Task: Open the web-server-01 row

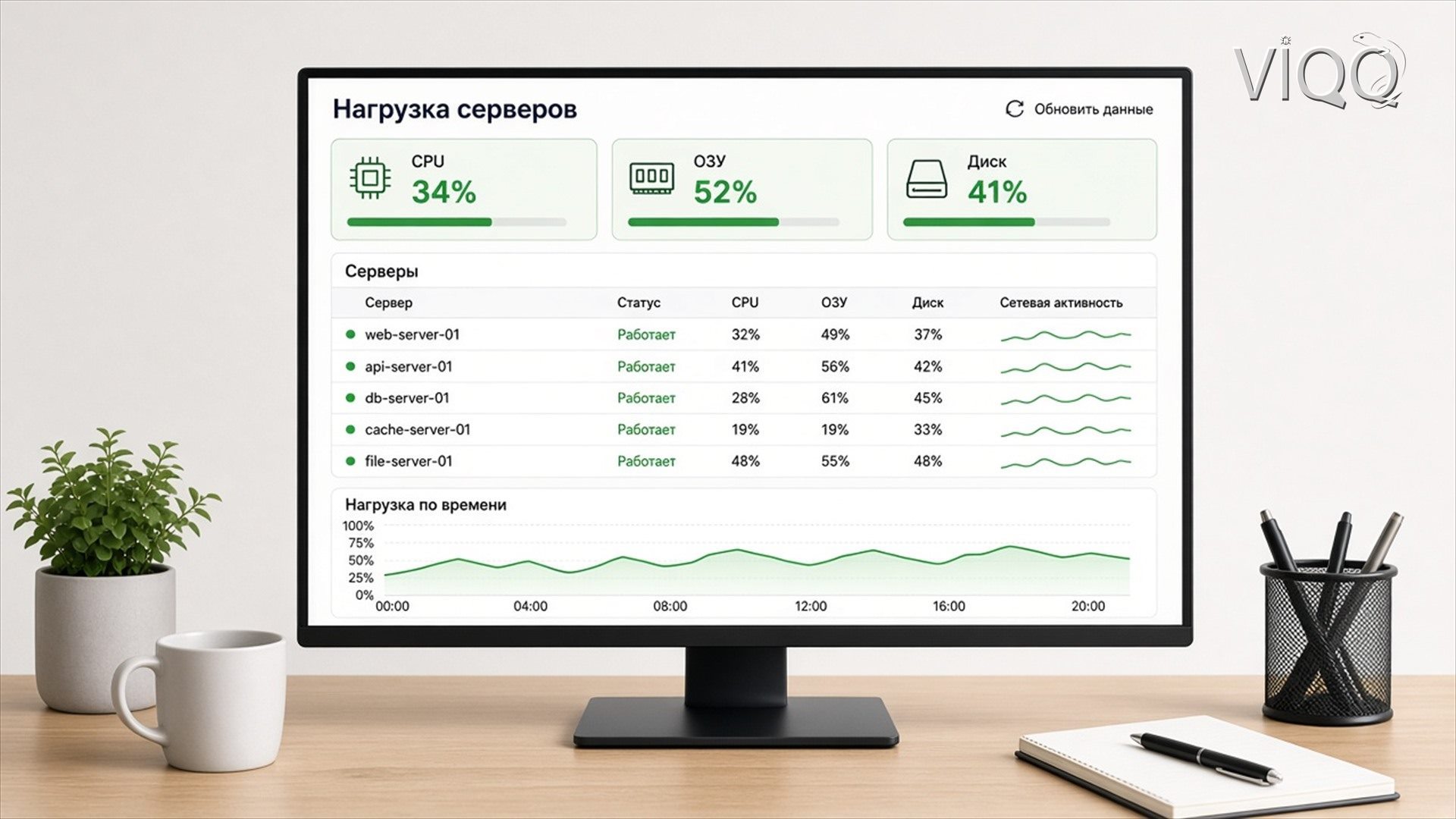Action: click(x=744, y=334)
